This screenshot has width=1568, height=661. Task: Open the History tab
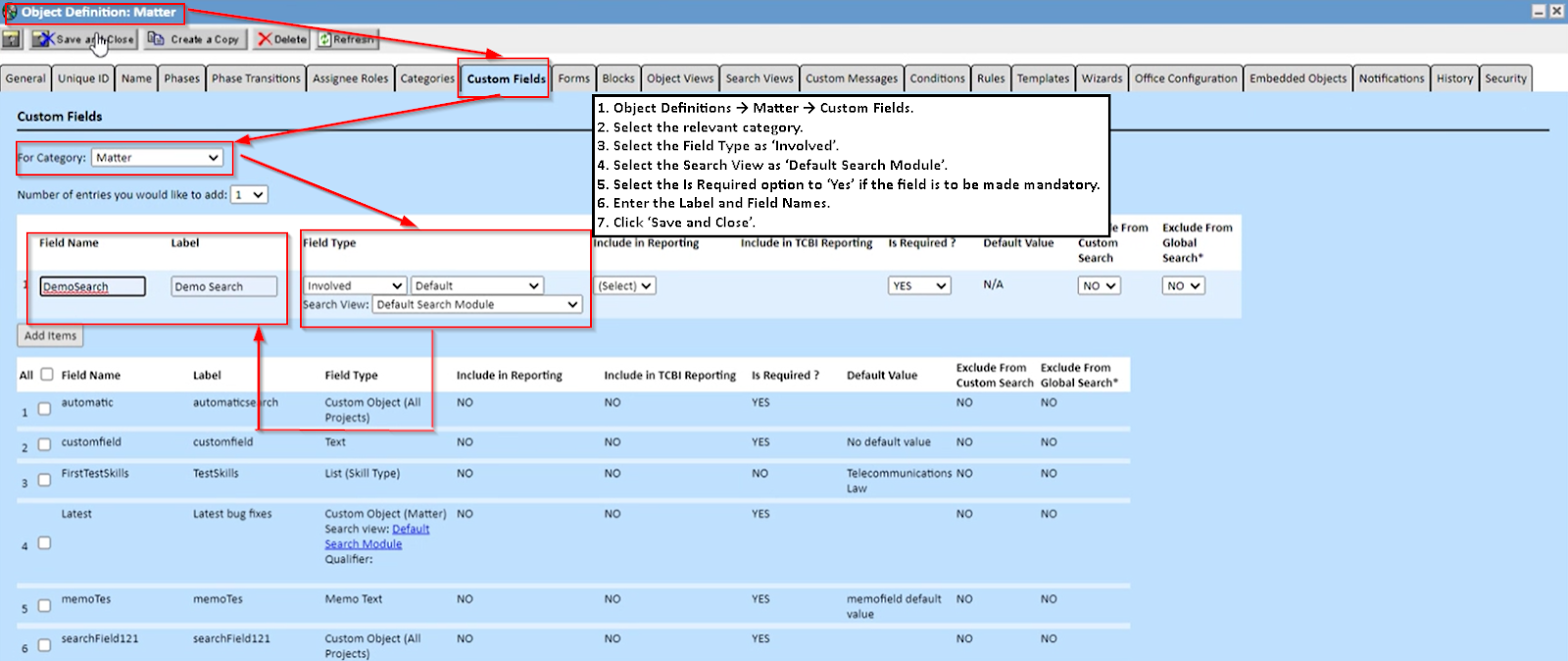click(x=1454, y=78)
